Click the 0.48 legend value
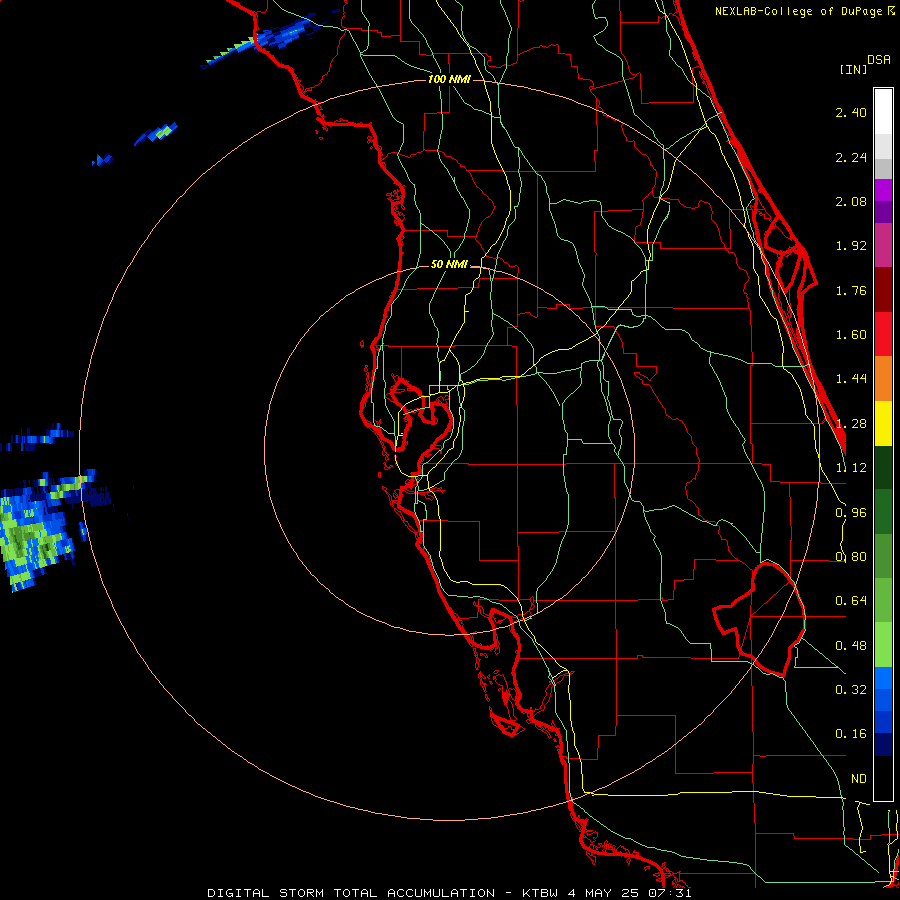The height and width of the screenshot is (900, 900). pos(851,646)
